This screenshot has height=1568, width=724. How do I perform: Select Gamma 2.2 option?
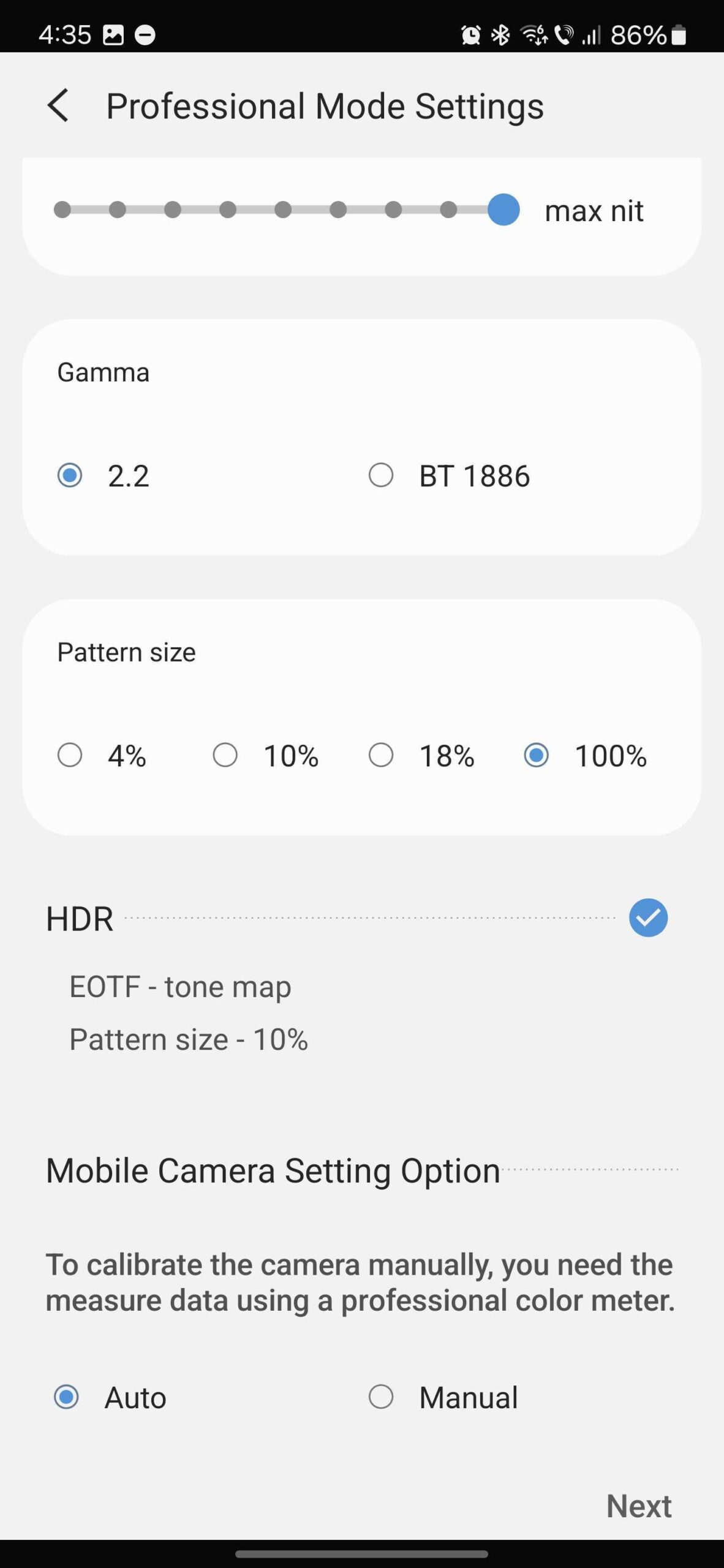pos(70,475)
